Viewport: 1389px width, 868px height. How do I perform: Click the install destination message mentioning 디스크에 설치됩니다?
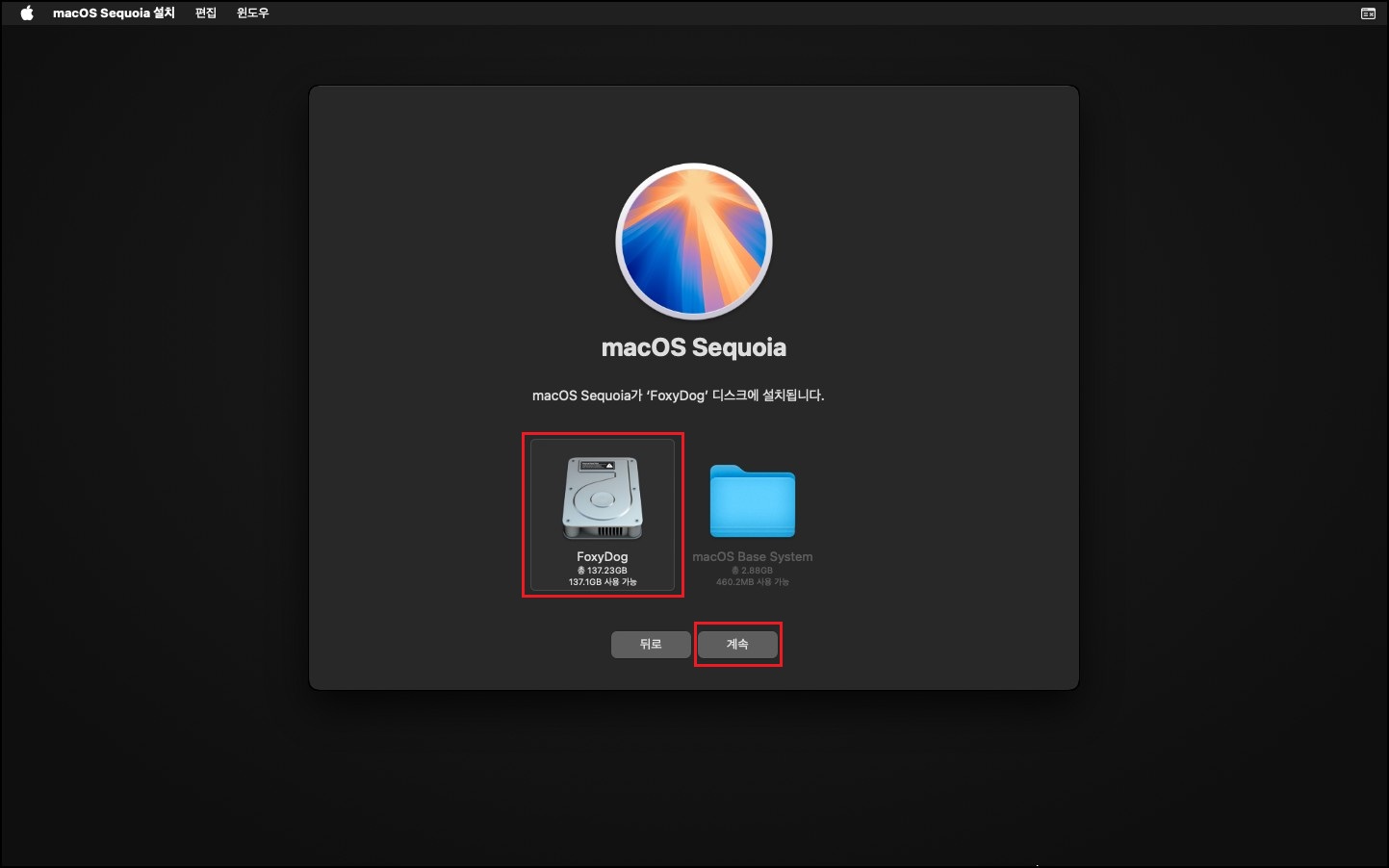[679, 396]
